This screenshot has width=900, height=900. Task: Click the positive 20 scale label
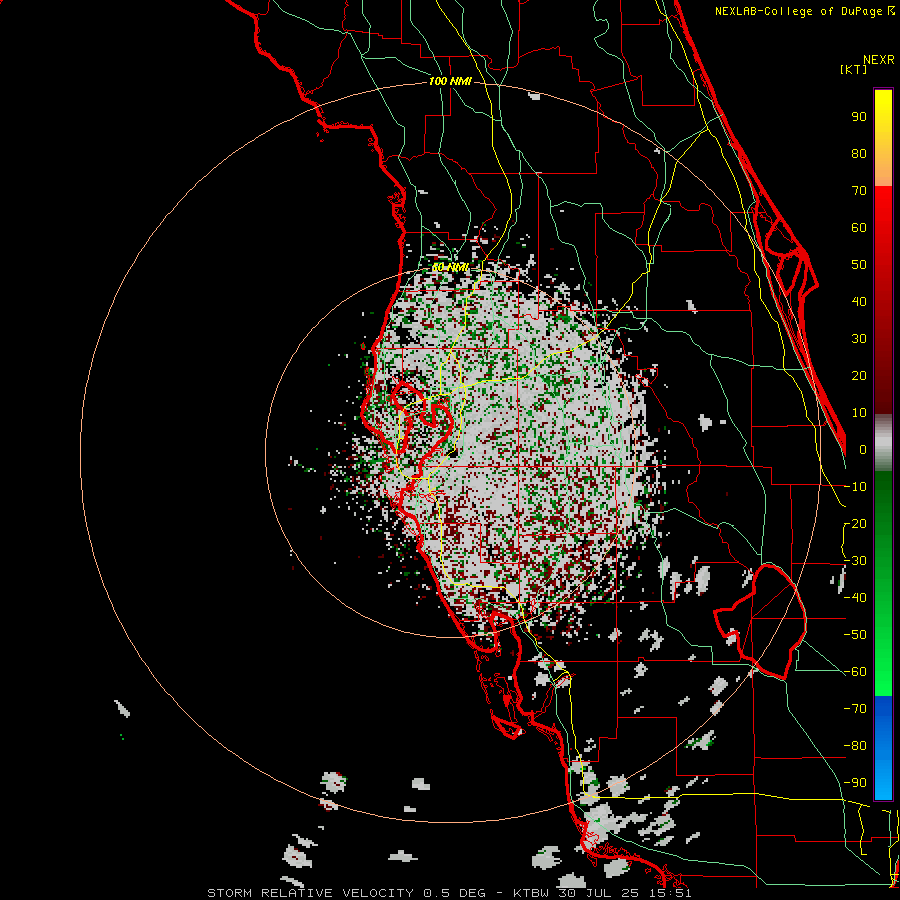[x=859, y=375]
